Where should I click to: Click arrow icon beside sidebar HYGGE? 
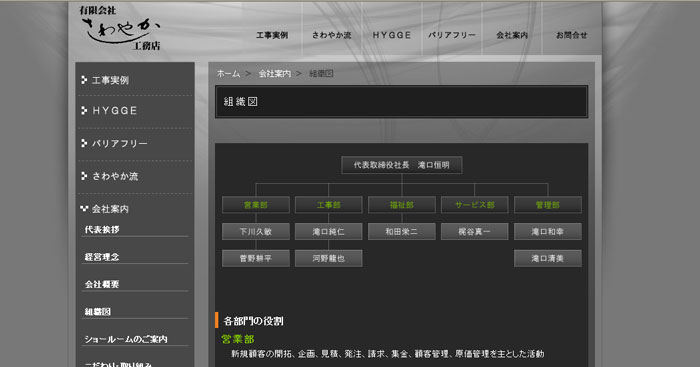[x=84, y=110]
